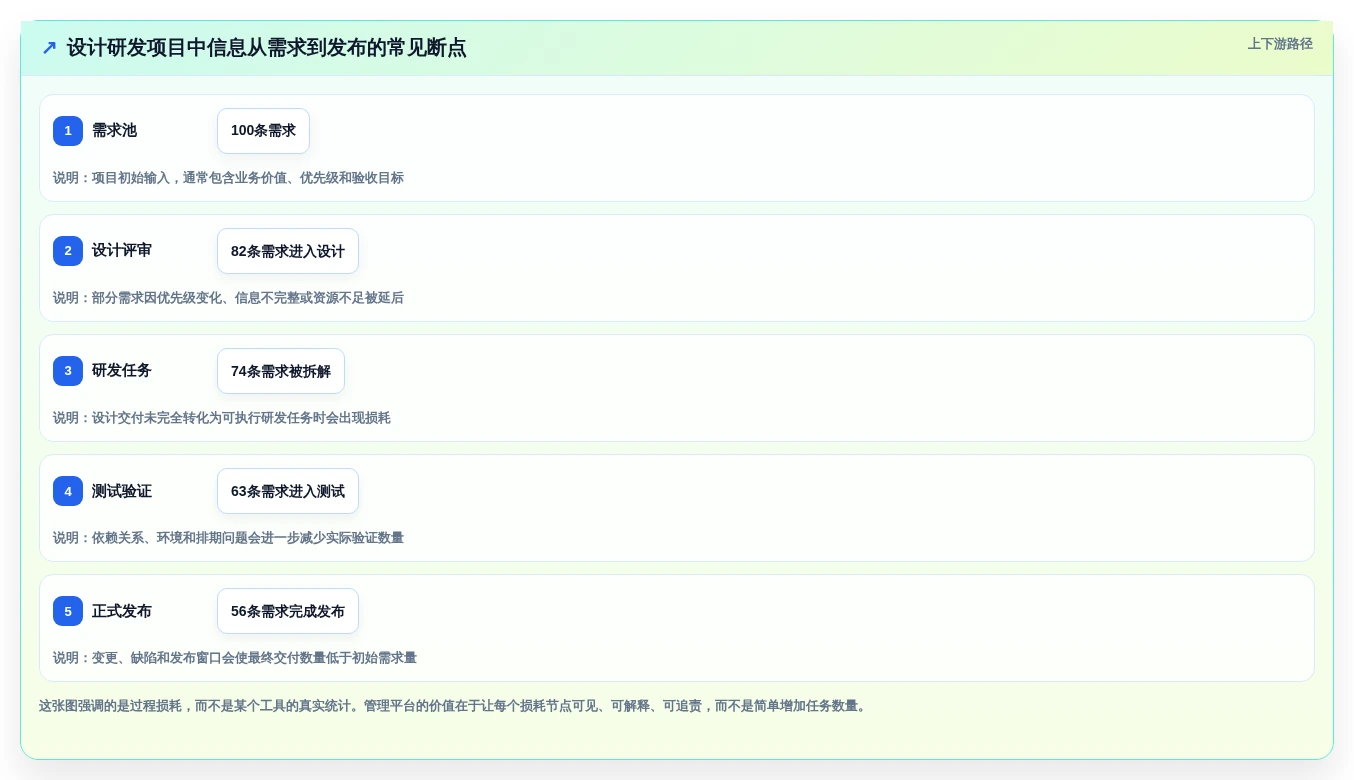Viewport: 1354px width, 780px height.
Task: Click step badge number 2
Action: 68,251
